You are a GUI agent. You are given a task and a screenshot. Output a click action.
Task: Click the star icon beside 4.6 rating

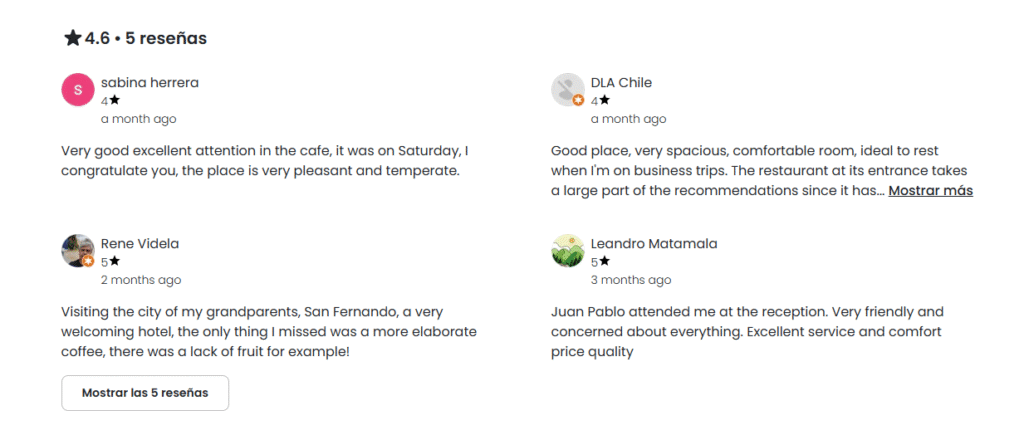(72, 38)
